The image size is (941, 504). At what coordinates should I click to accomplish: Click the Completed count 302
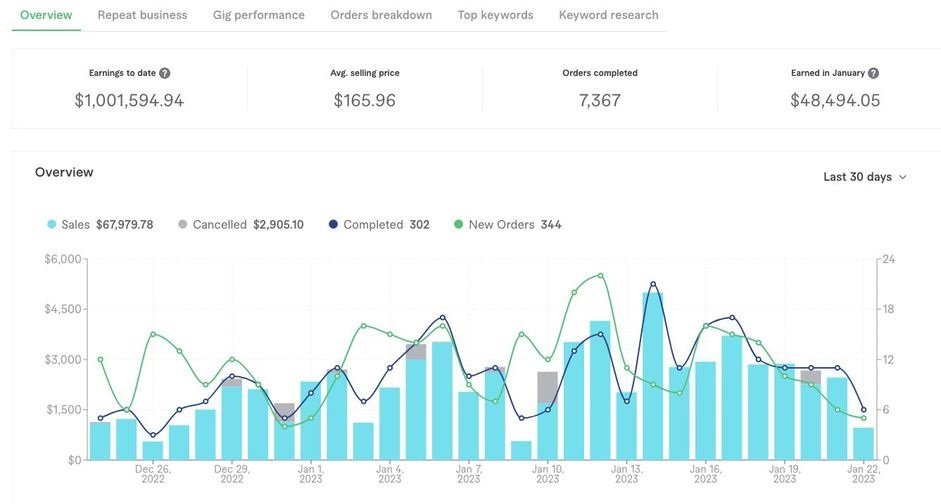[x=419, y=224]
